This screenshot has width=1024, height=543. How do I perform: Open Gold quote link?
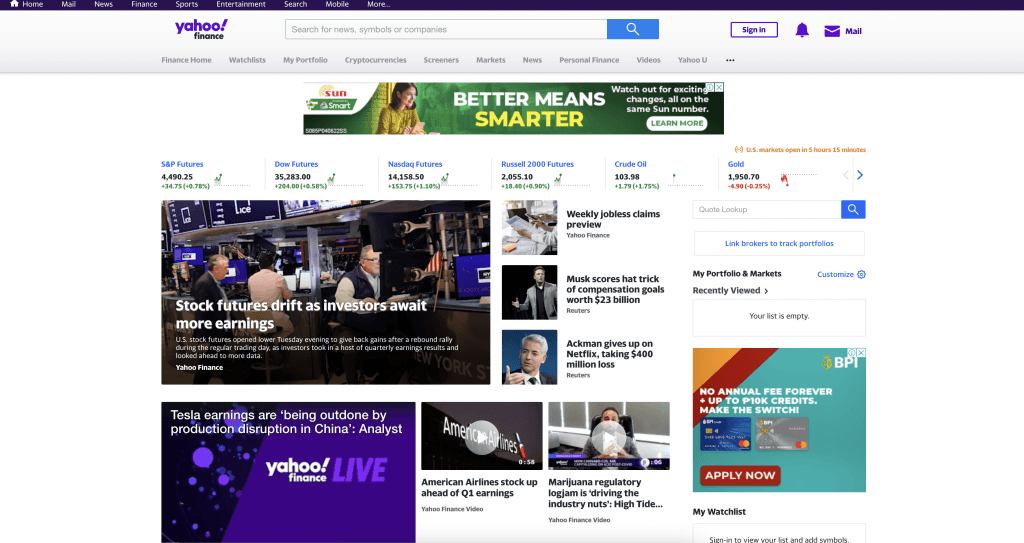[736, 164]
